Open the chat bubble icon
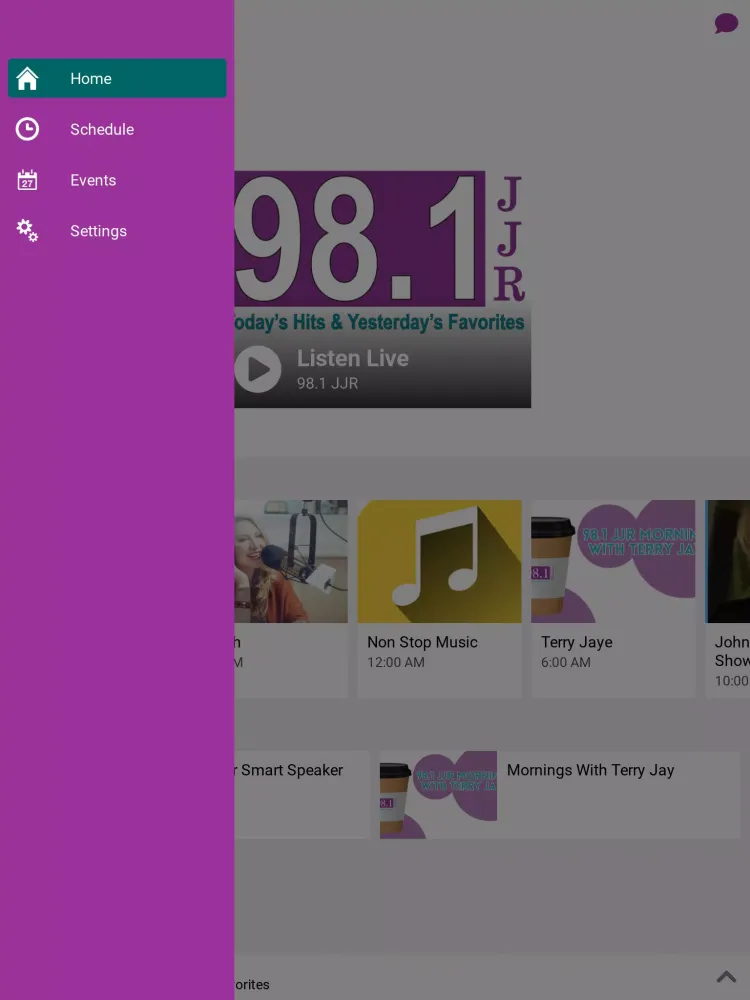 coord(726,24)
